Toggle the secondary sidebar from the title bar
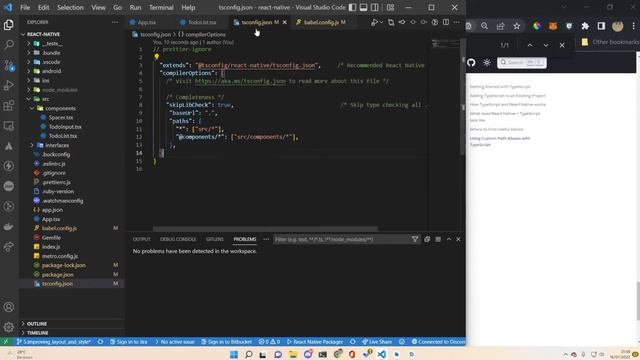 click(x=374, y=7)
